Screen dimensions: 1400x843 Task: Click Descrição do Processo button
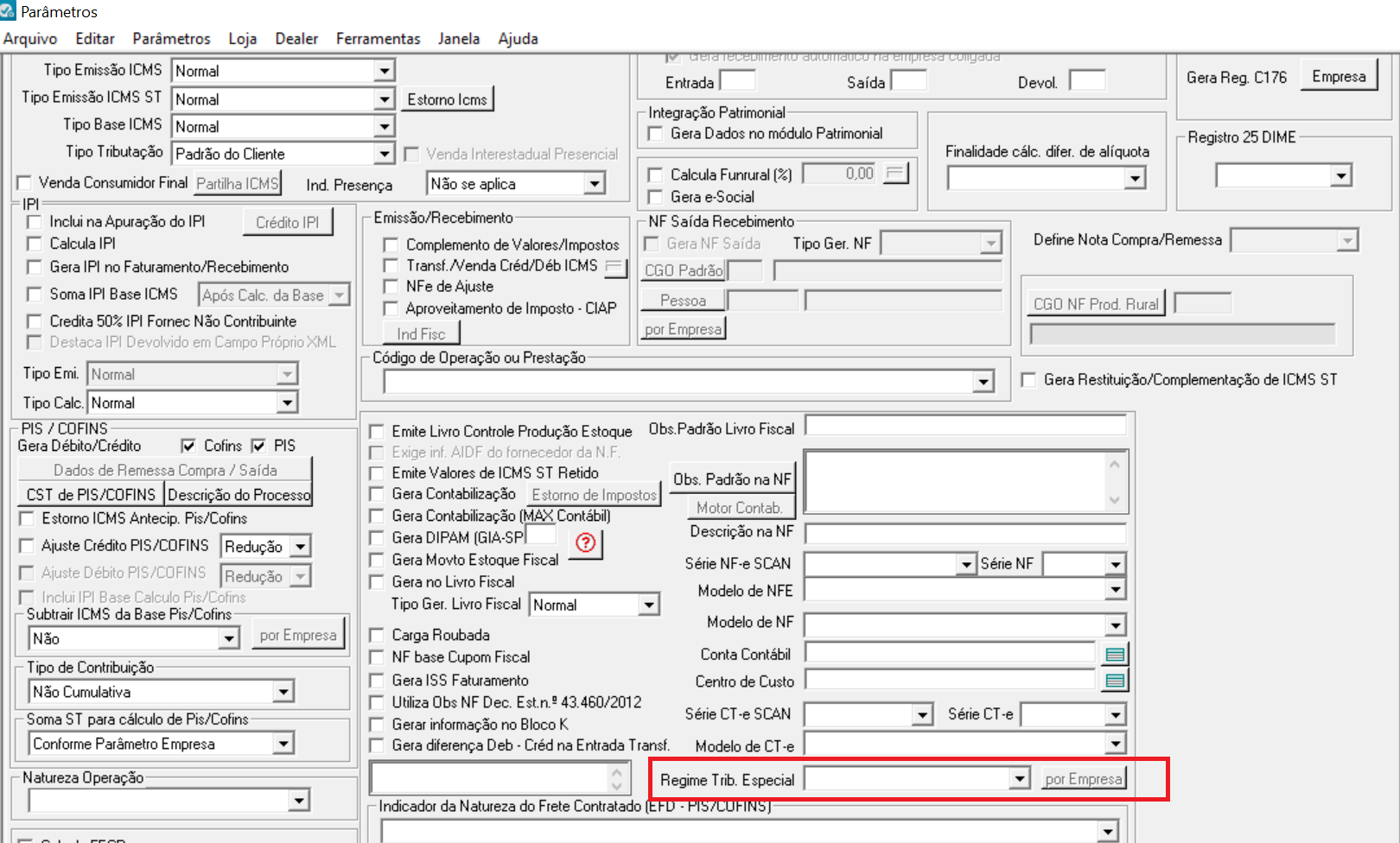239,495
